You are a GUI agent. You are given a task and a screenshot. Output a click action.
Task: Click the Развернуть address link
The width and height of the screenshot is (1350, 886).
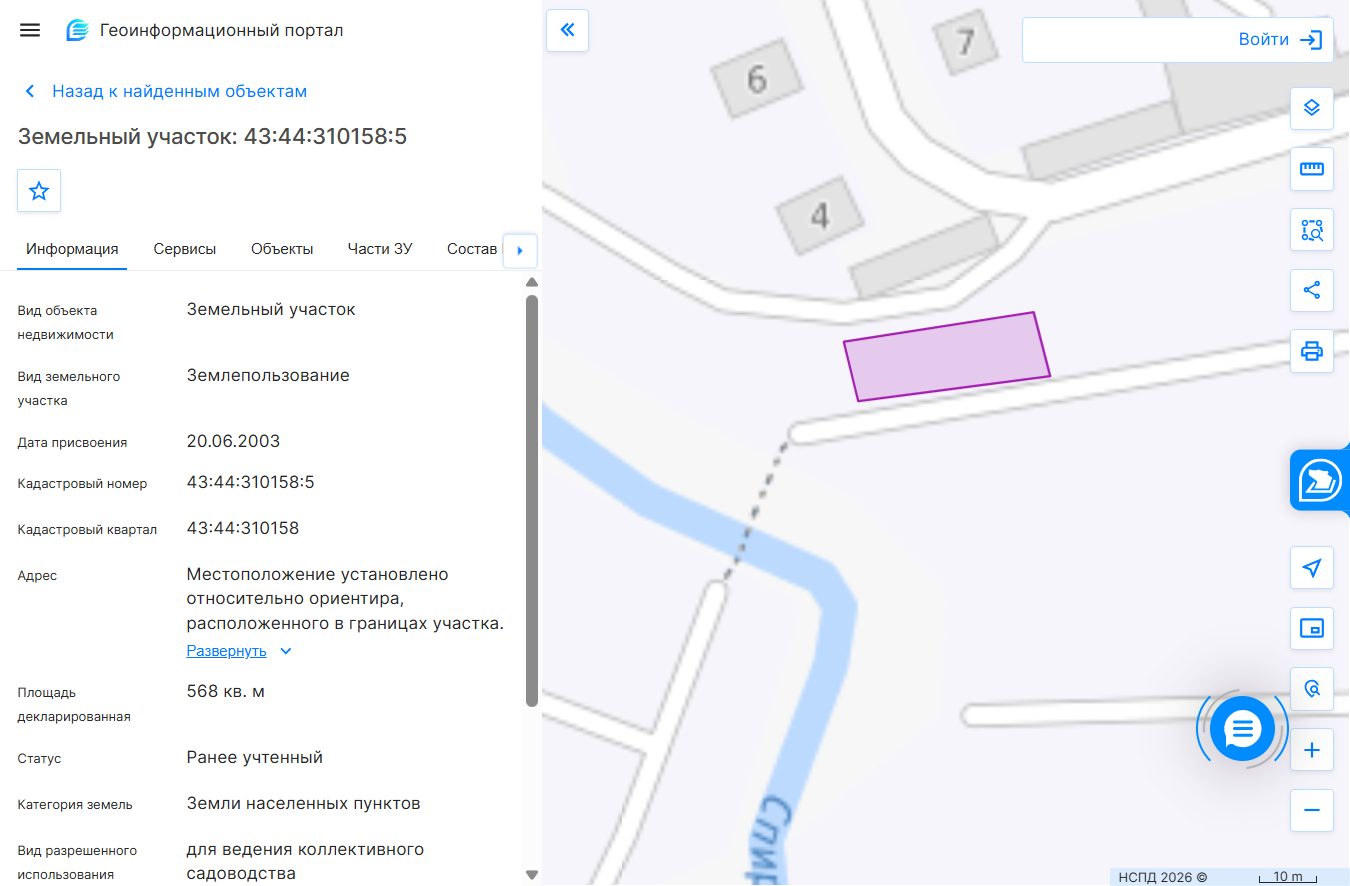tap(226, 651)
